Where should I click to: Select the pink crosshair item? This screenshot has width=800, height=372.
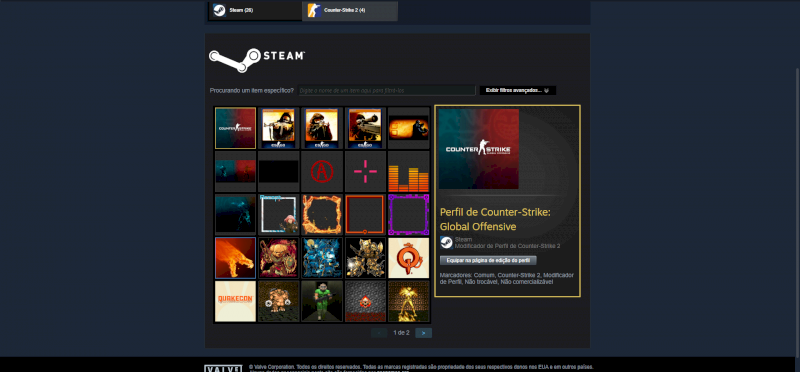pyautogui.click(x=365, y=171)
